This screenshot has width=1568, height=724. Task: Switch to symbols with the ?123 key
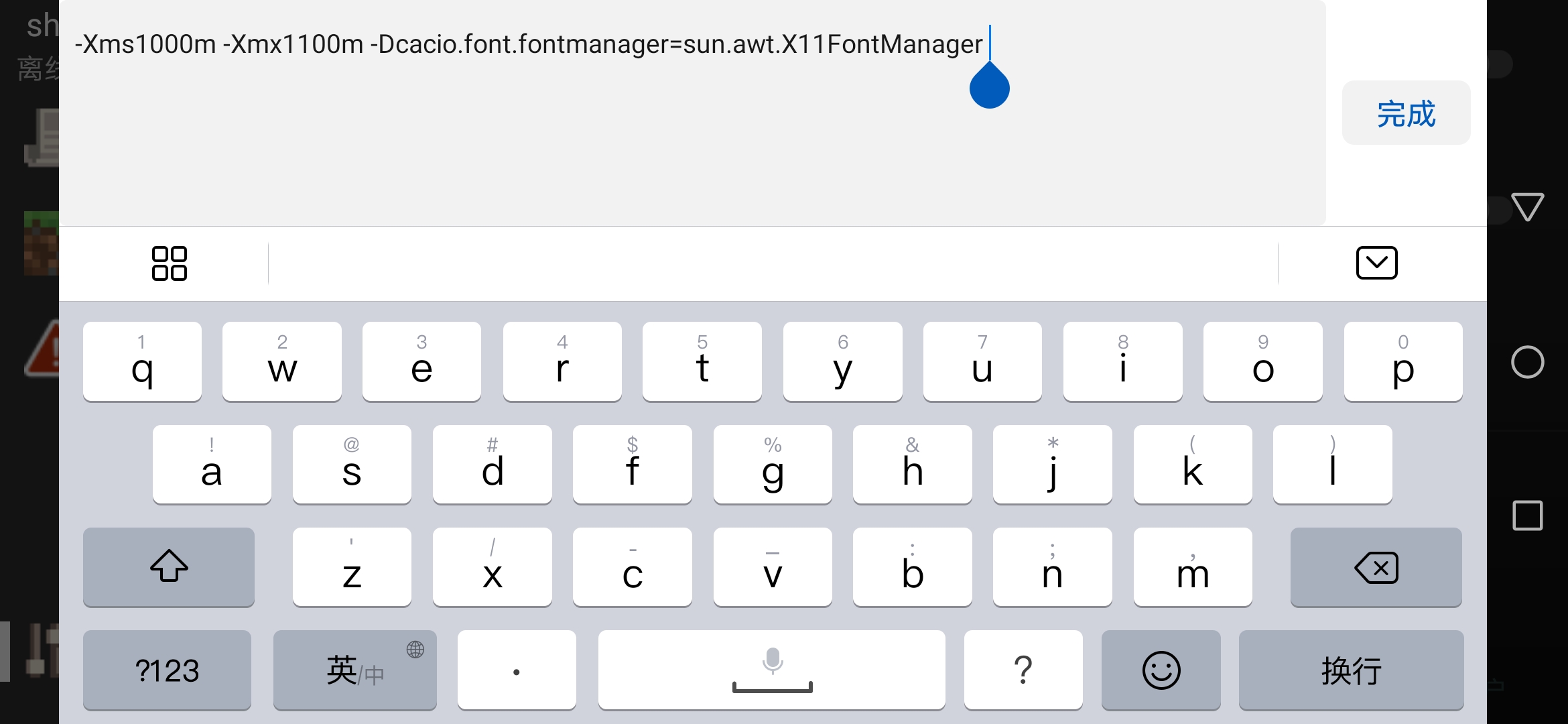(166, 670)
